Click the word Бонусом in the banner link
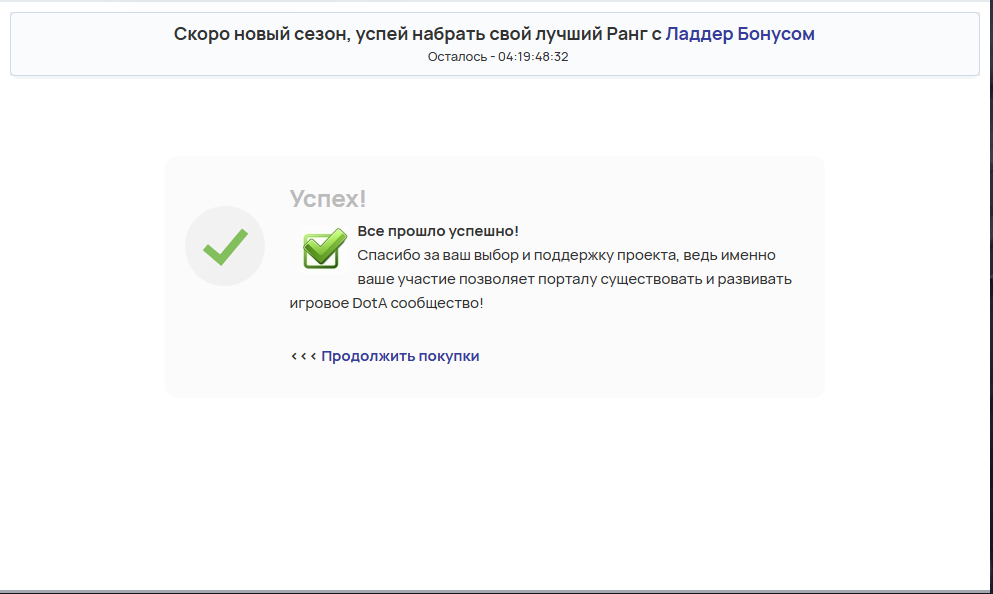The height and width of the screenshot is (594, 993). 776,34
